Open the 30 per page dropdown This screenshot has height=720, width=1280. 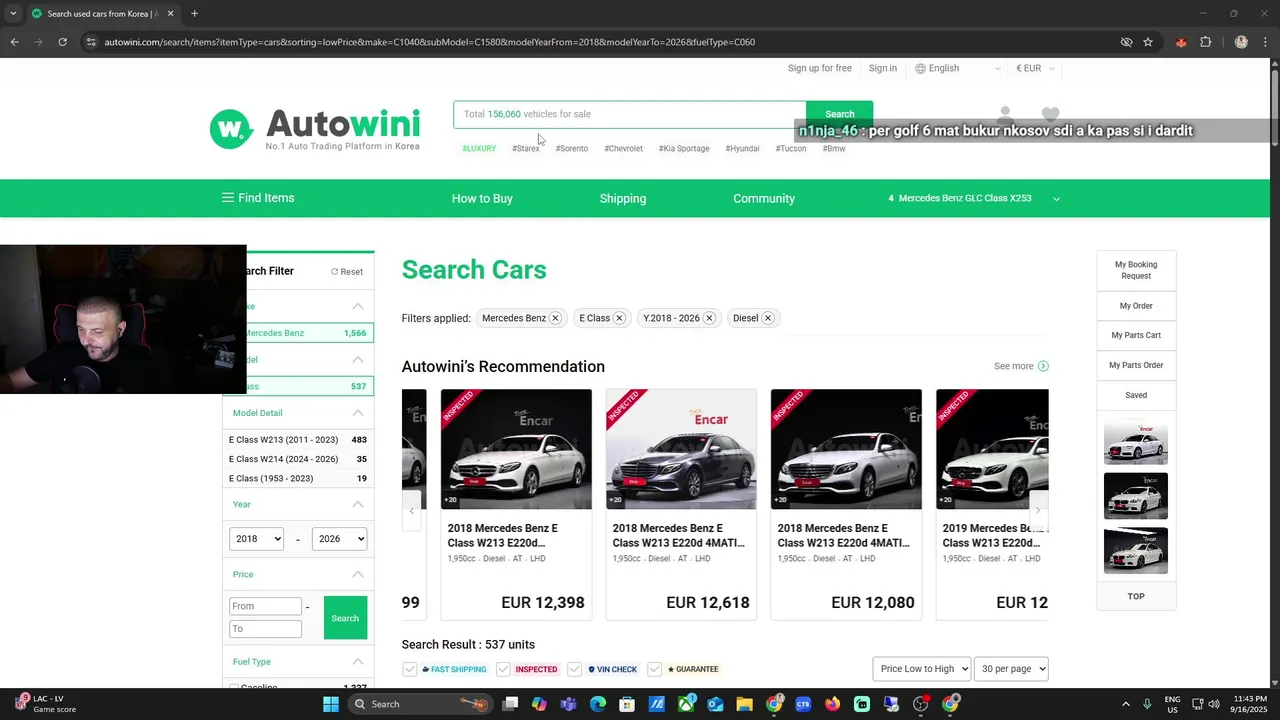(x=1011, y=669)
